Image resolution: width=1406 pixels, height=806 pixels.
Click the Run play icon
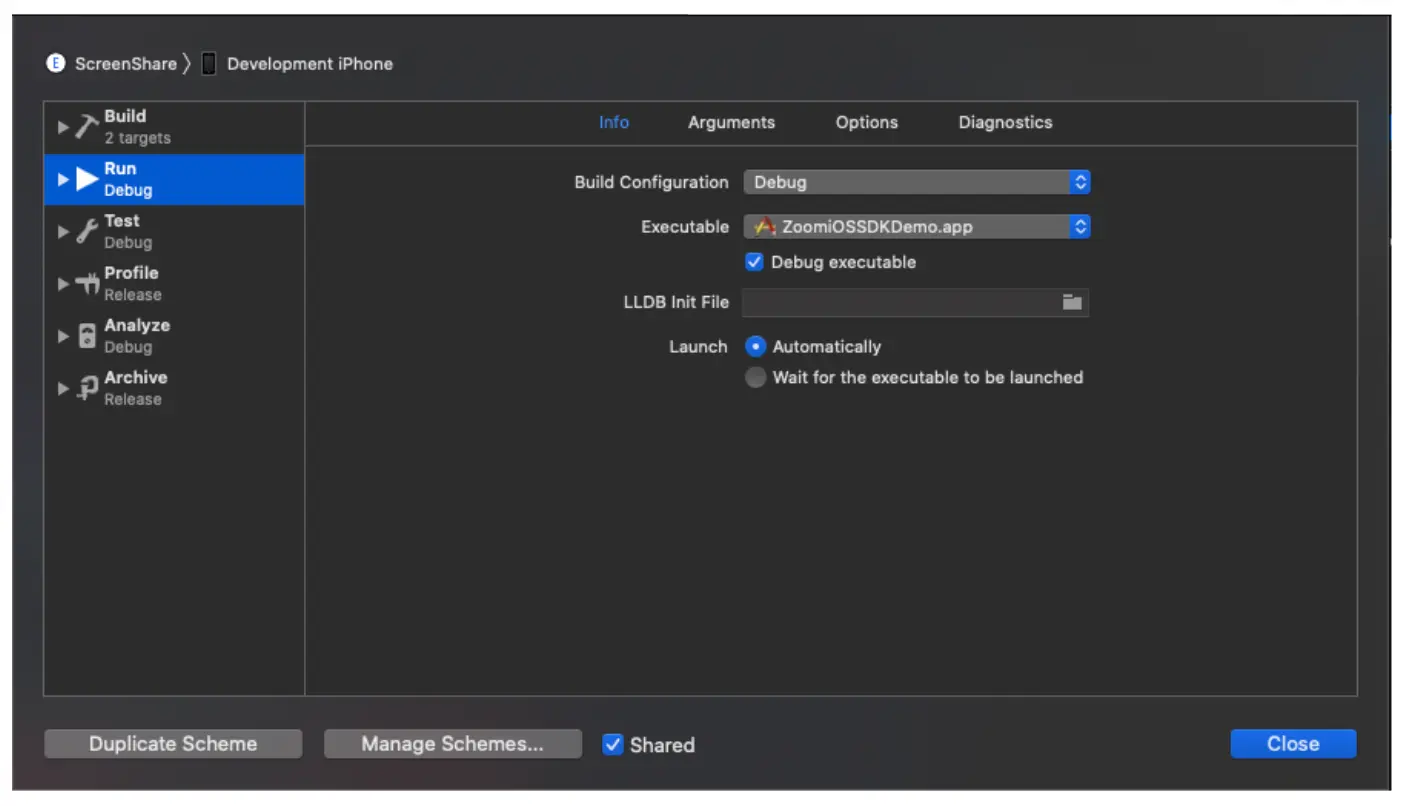[85, 178]
